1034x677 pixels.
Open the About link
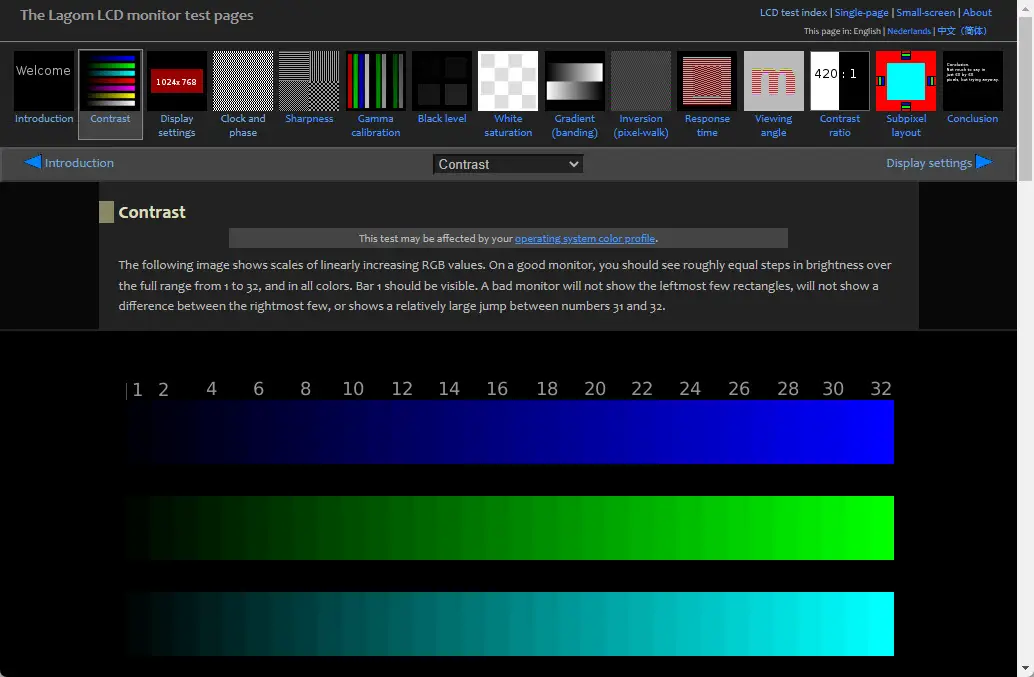point(977,13)
